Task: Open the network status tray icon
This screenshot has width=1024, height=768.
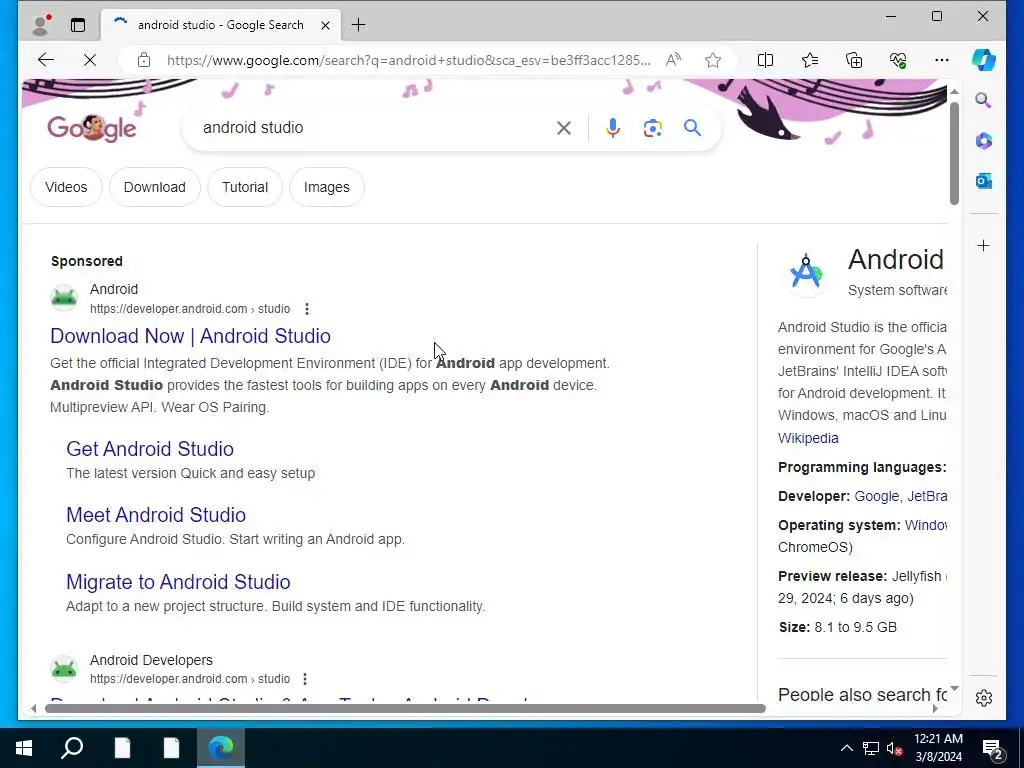Action: (871, 748)
